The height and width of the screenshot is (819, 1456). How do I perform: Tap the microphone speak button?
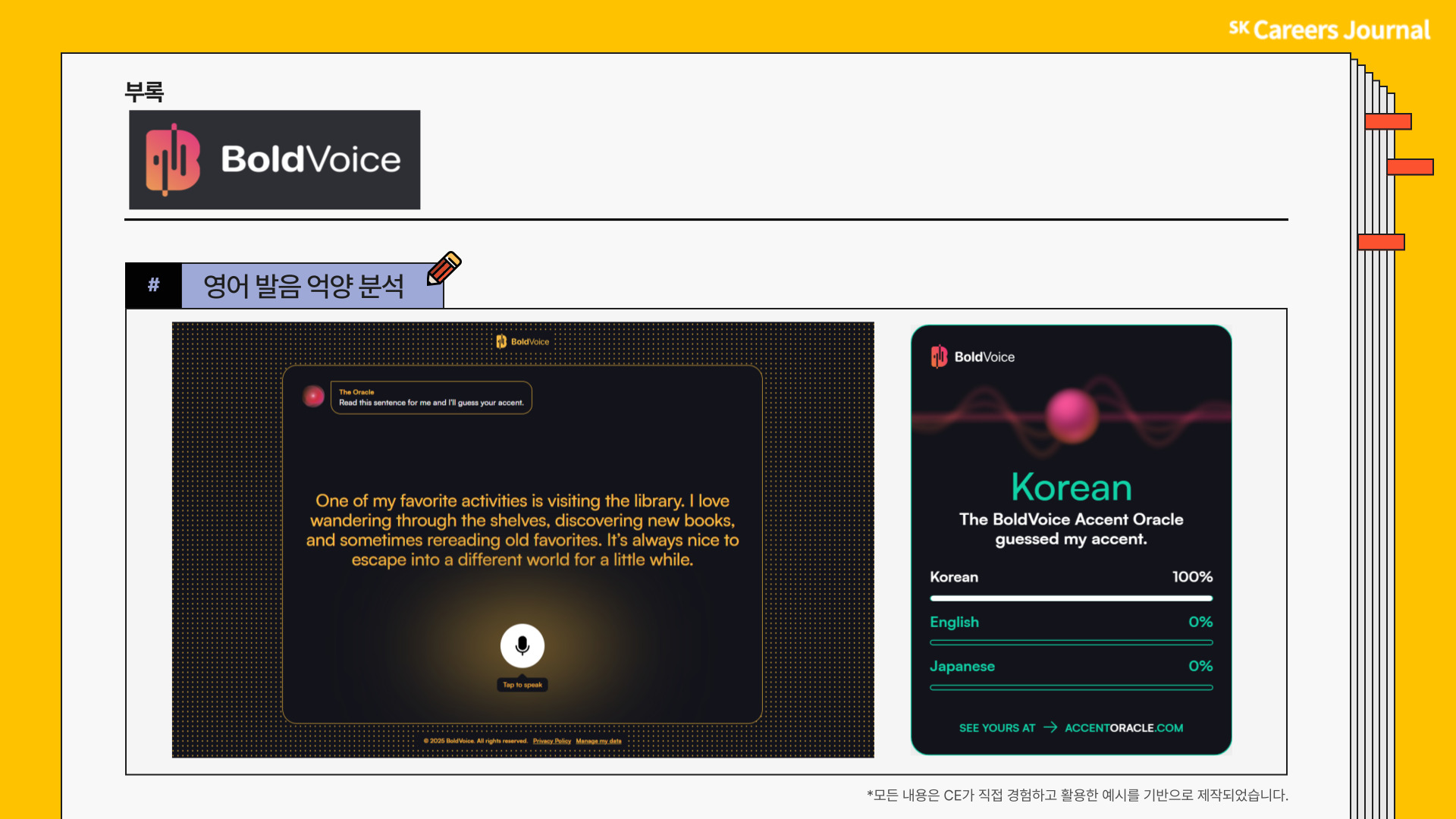pos(522,645)
